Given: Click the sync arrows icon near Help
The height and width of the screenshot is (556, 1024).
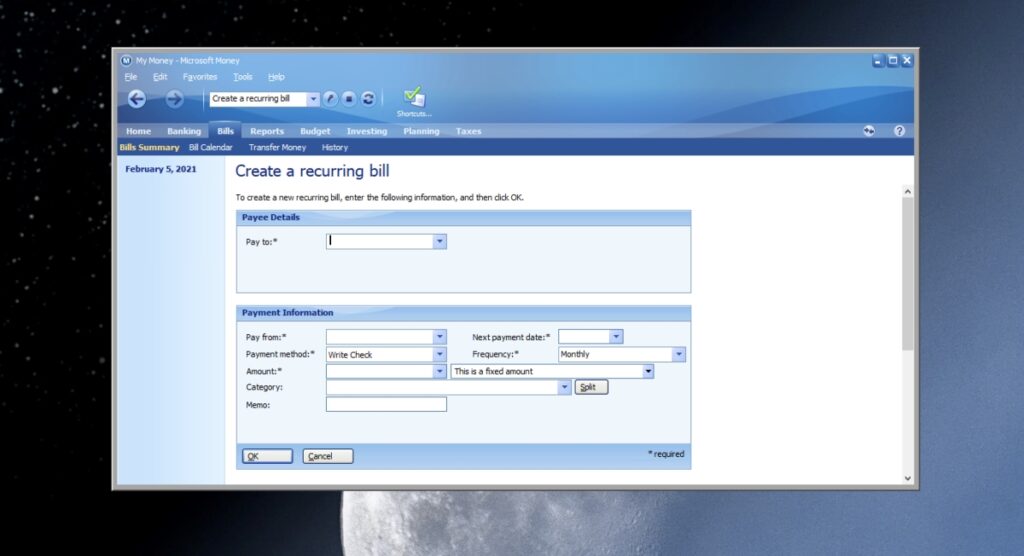Looking at the screenshot, I should (x=870, y=131).
